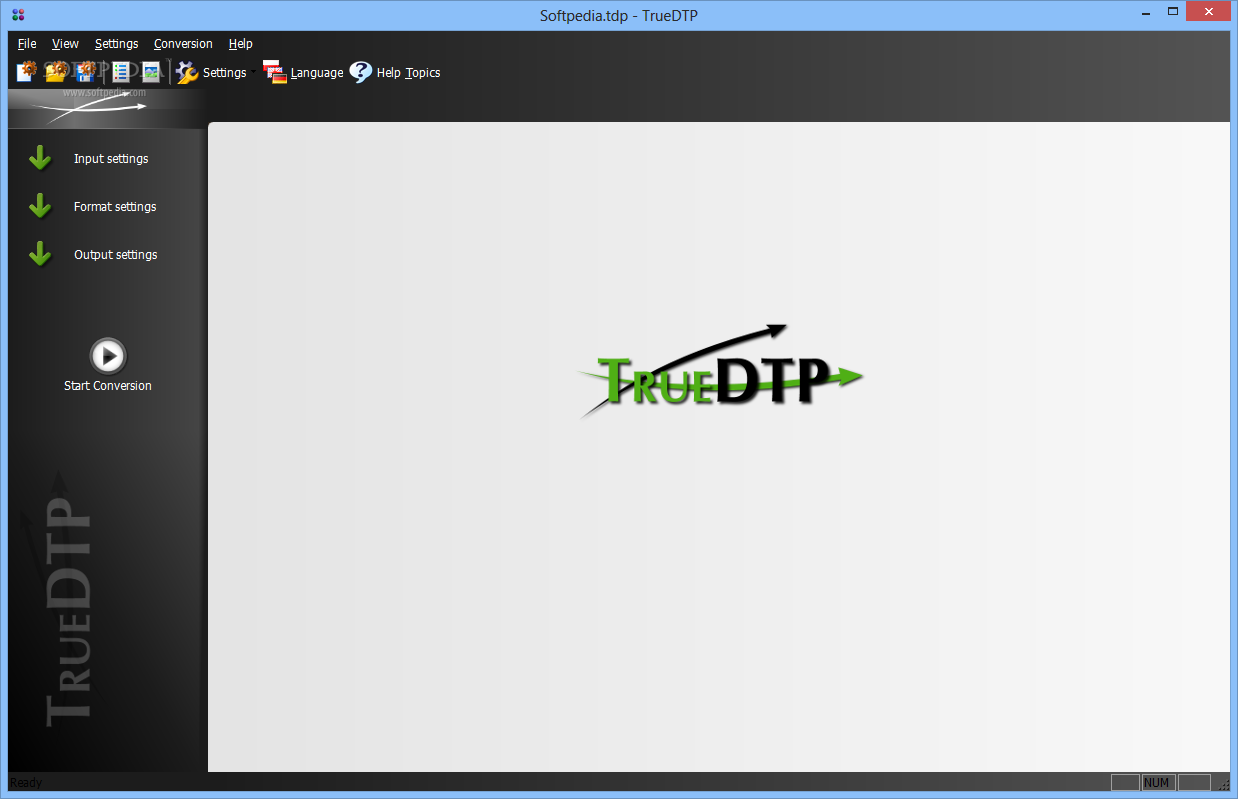Click the New project toolbar icon

click(x=27, y=72)
